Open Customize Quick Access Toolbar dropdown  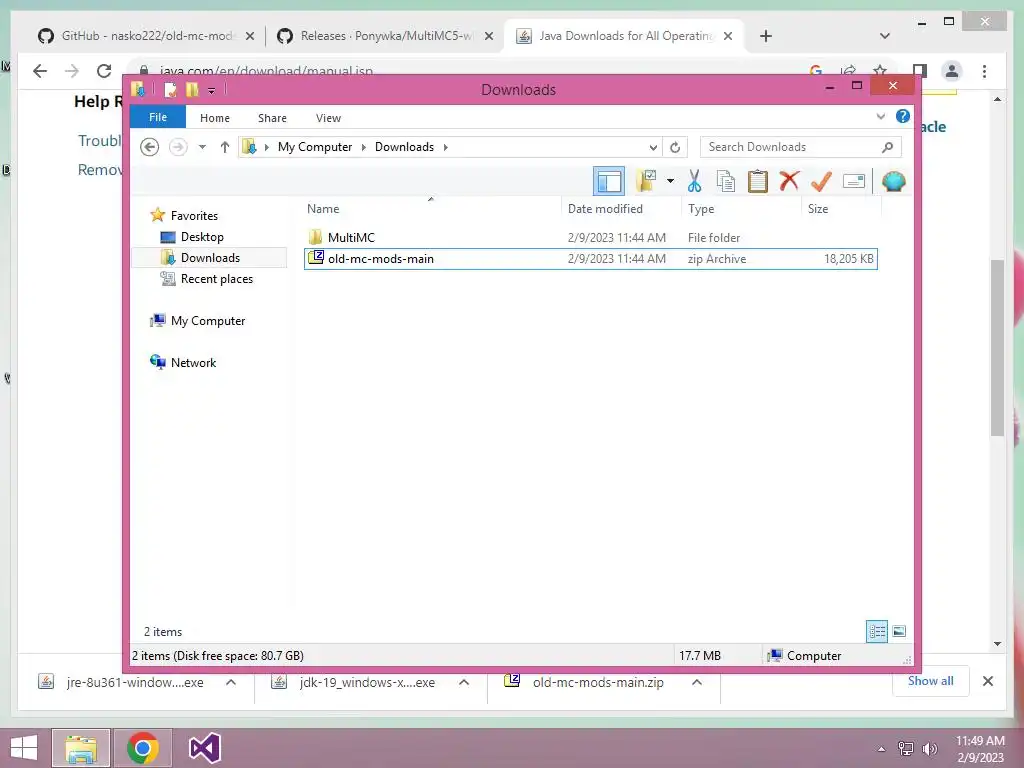pos(212,90)
